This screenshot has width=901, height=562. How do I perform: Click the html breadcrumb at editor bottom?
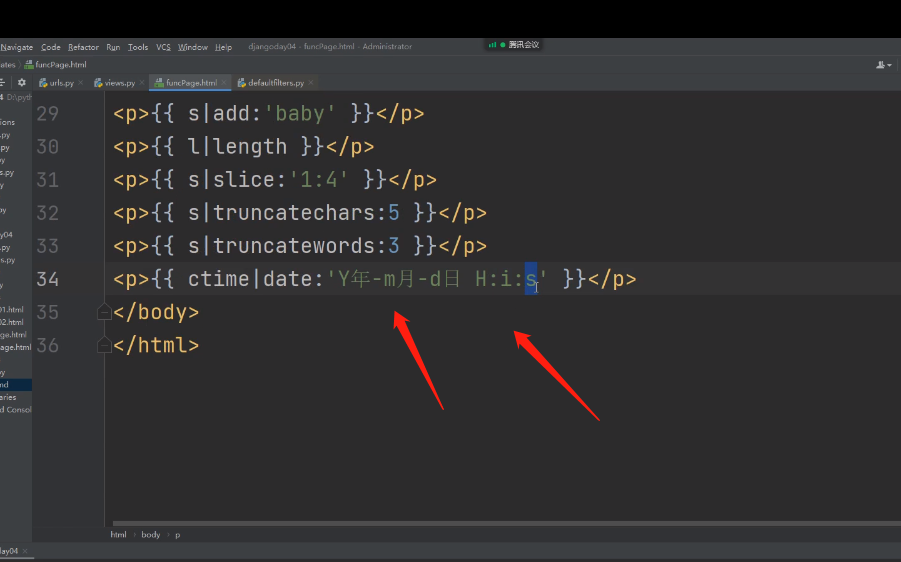118,534
